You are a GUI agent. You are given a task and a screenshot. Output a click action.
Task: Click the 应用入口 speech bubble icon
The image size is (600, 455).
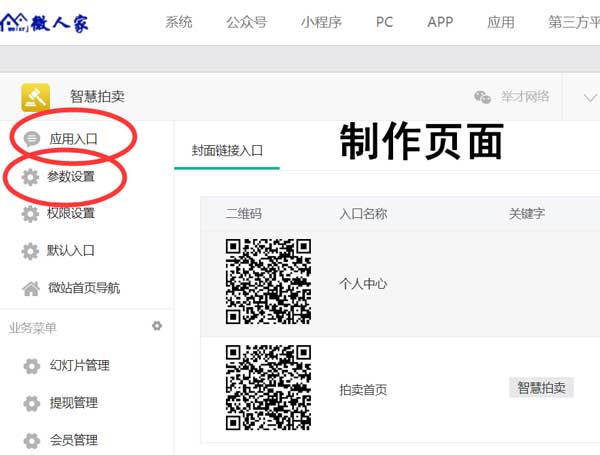pyautogui.click(x=31, y=139)
